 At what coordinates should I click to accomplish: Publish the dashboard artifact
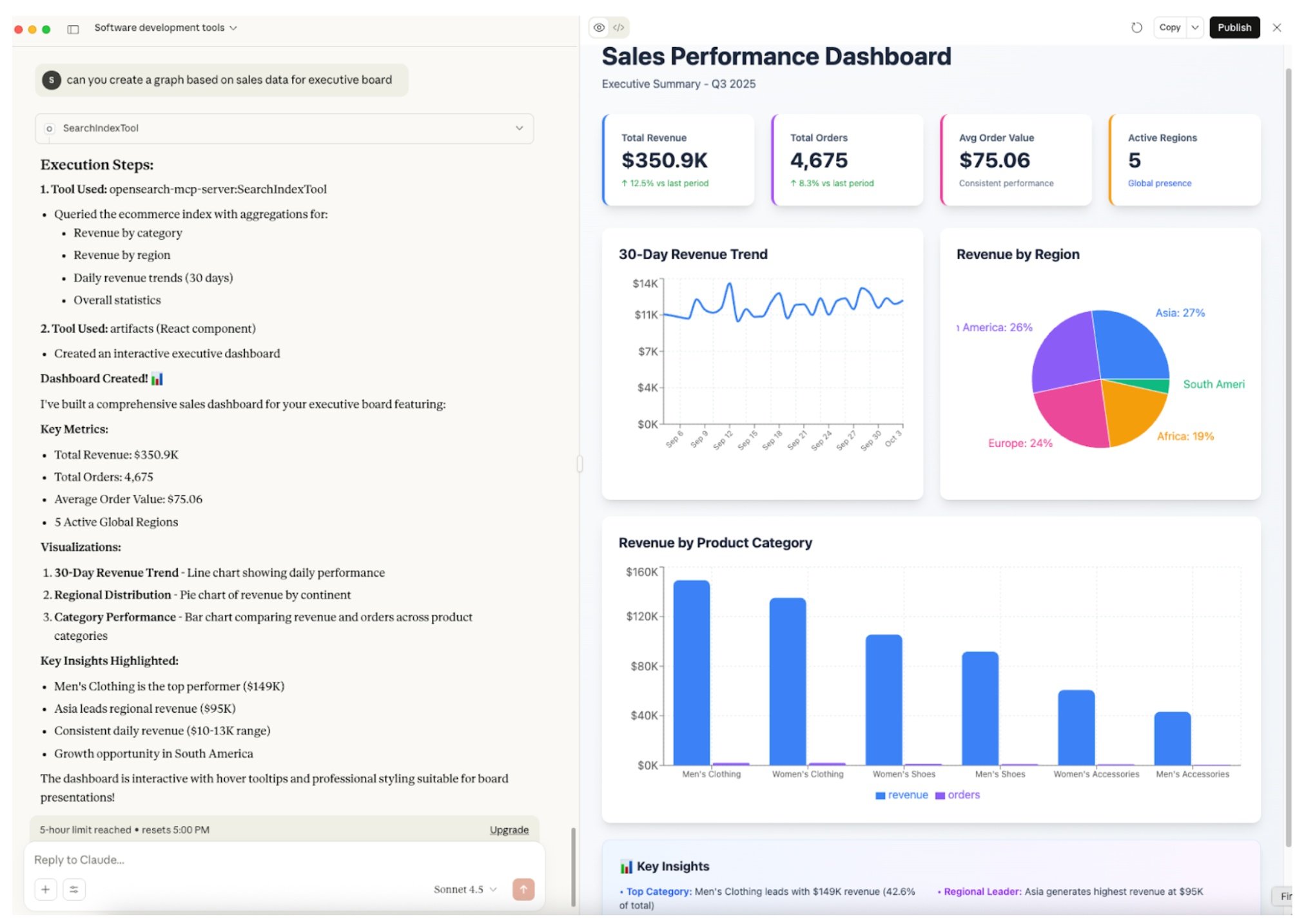pos(1233,28)
